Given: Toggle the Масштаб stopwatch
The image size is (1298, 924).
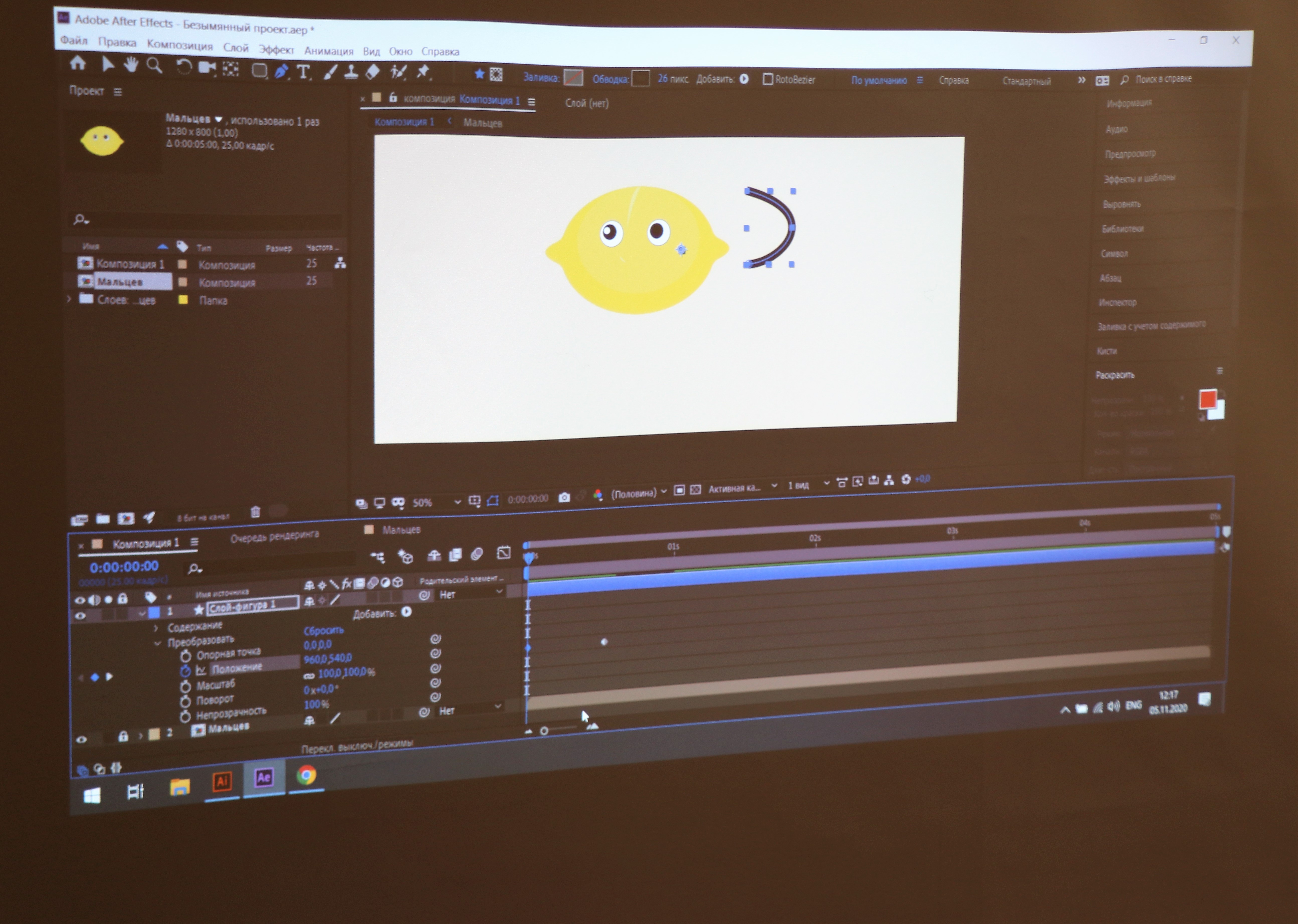Looking at the screenshot, I should coord(185,687).
